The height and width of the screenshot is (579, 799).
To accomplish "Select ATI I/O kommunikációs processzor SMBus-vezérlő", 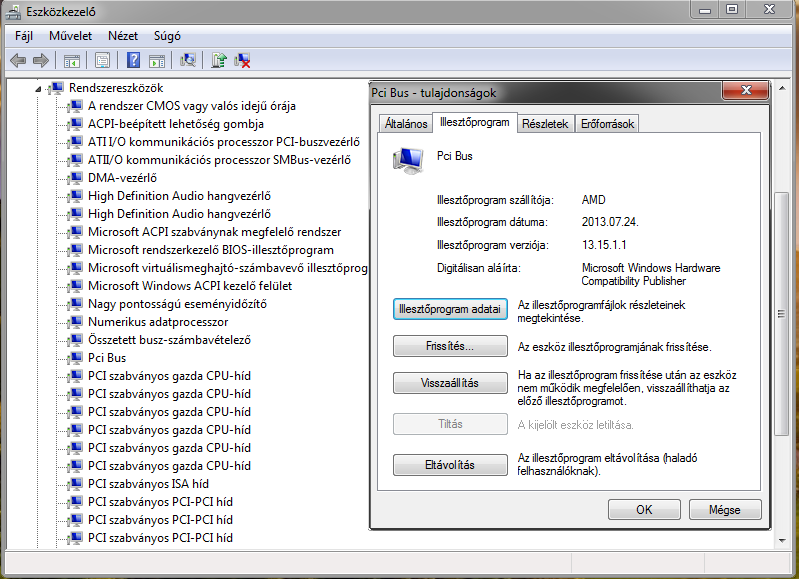I will pos(219,160).
